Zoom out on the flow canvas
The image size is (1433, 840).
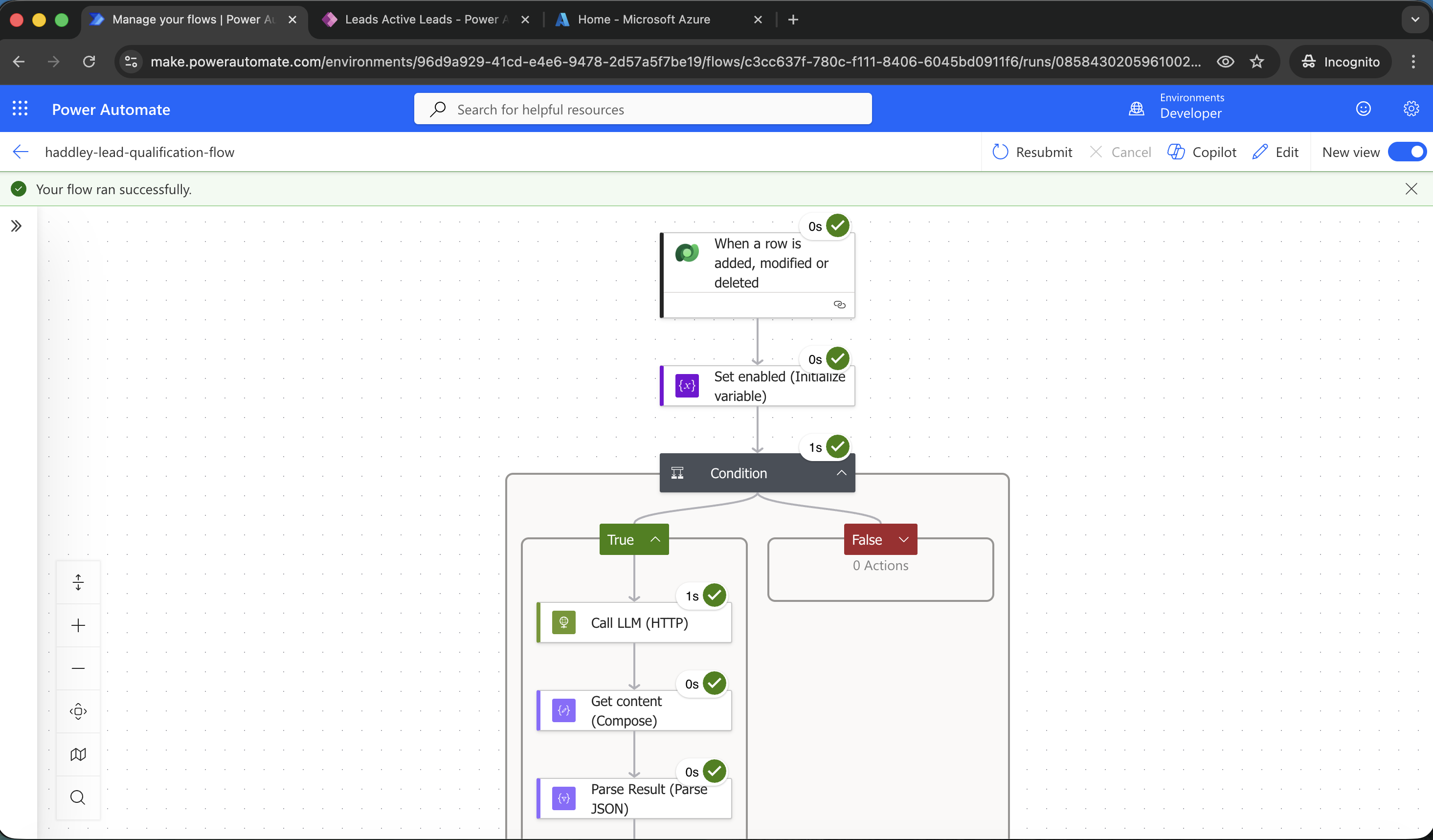click(x=78, y=668)
